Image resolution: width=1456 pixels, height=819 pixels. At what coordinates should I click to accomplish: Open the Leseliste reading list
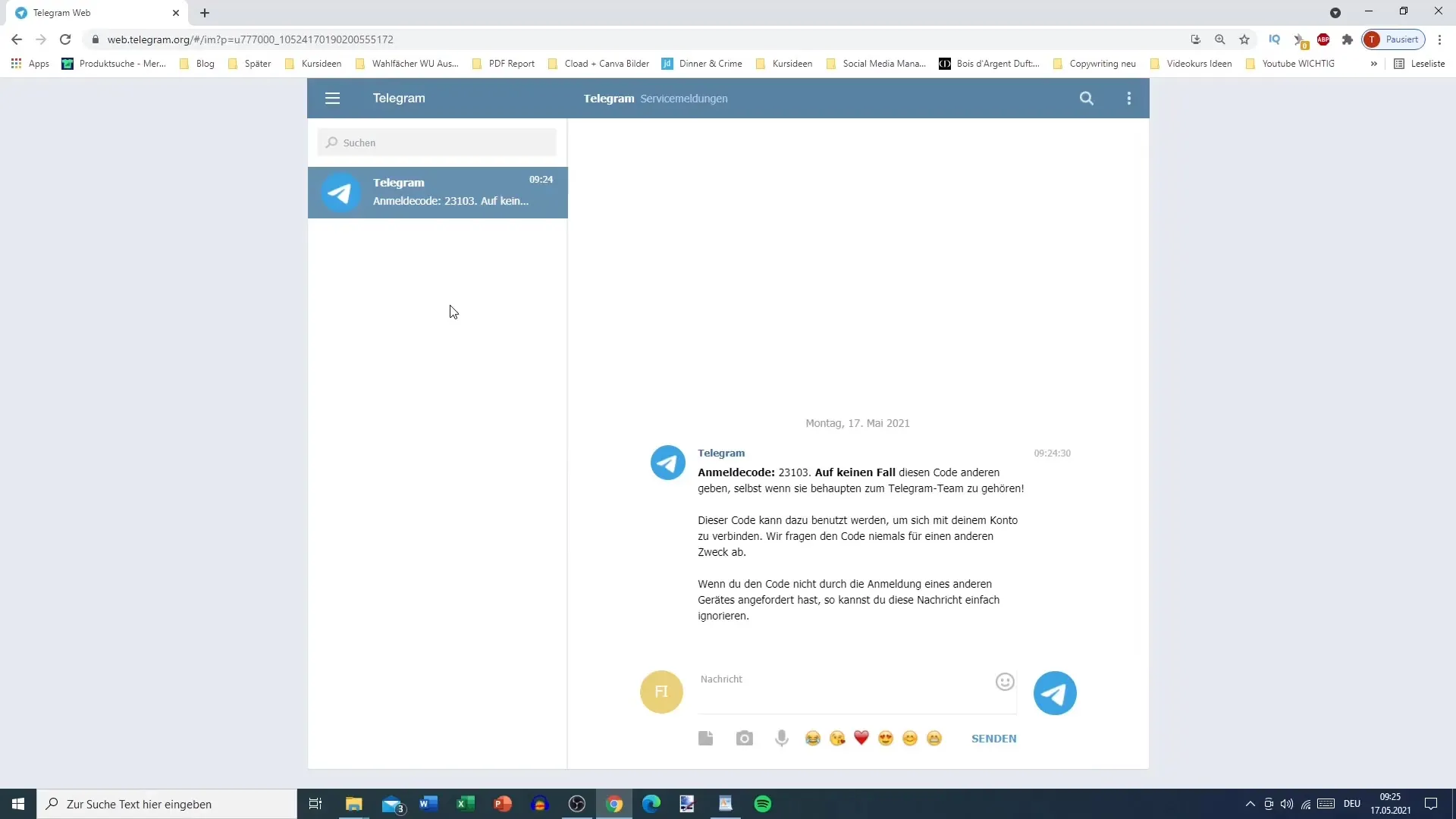(x=1420, y=64)
